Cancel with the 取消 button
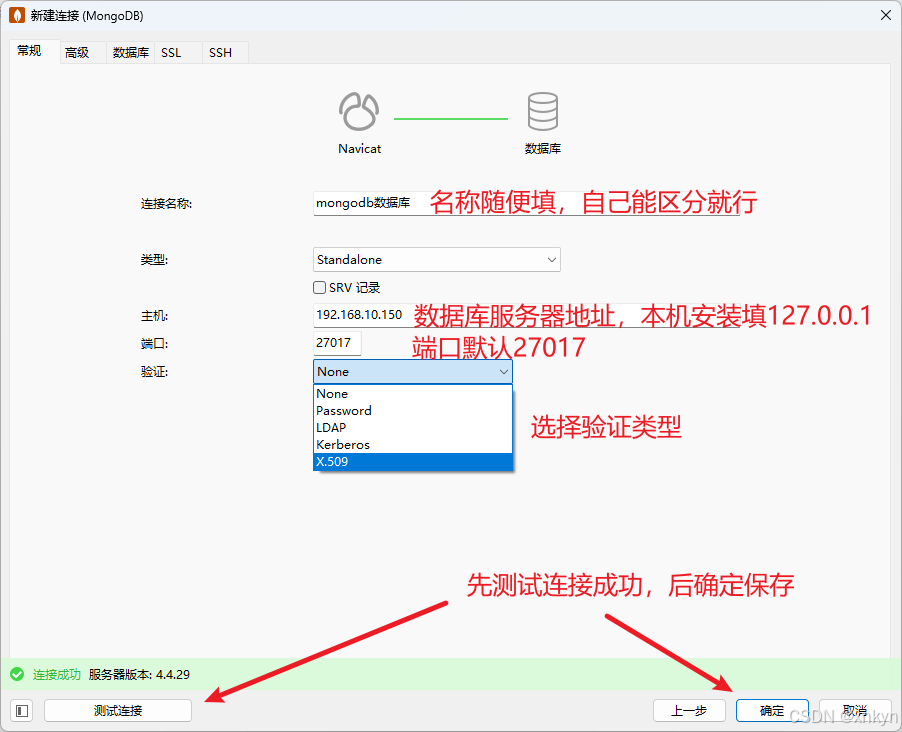The image size is (902, 732). [855, 711]
